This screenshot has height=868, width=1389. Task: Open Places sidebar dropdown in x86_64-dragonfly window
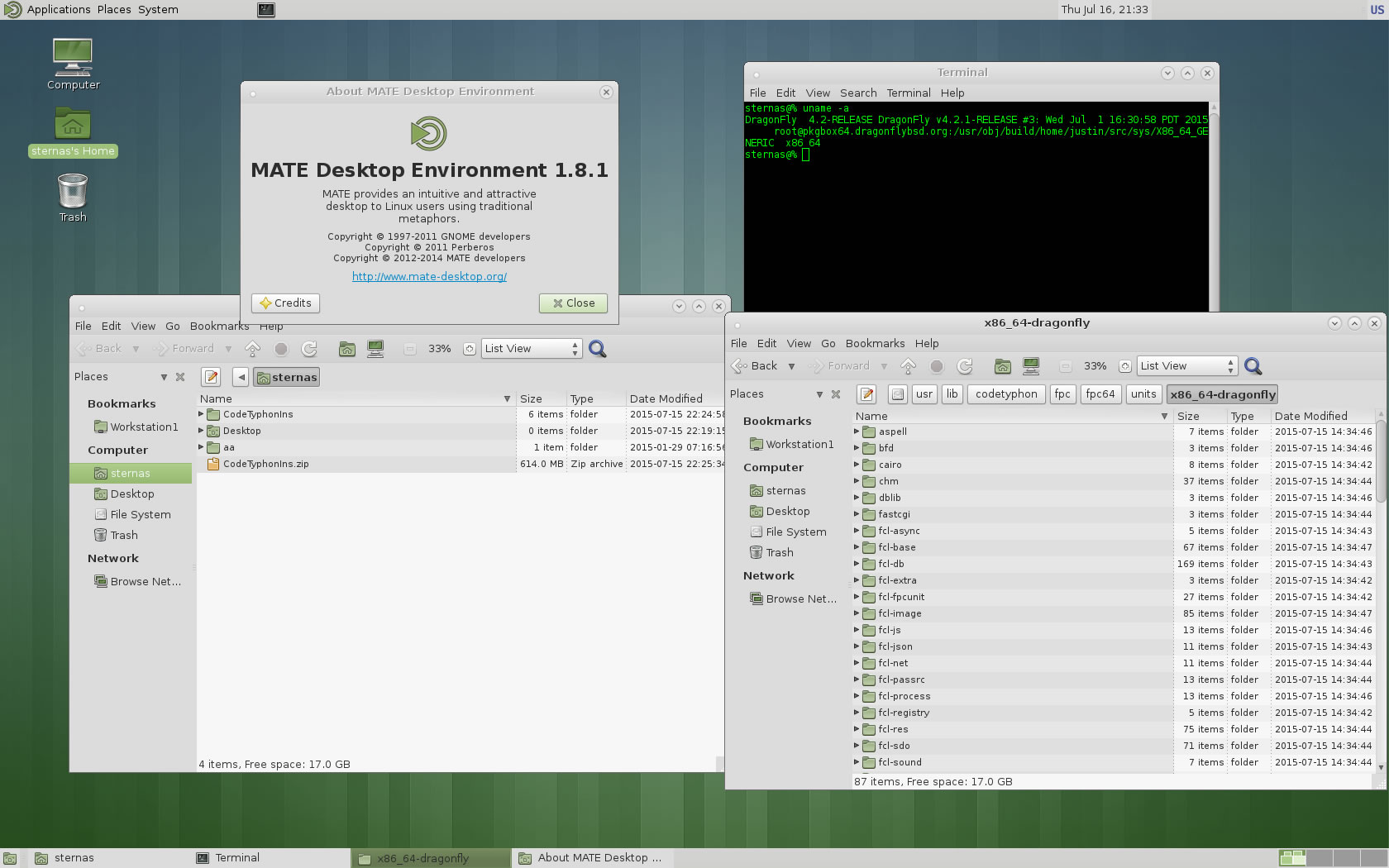click(819, 394)
